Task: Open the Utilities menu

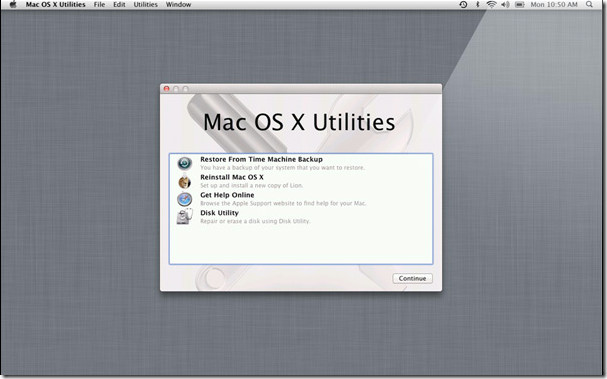Action: point(146,4)
